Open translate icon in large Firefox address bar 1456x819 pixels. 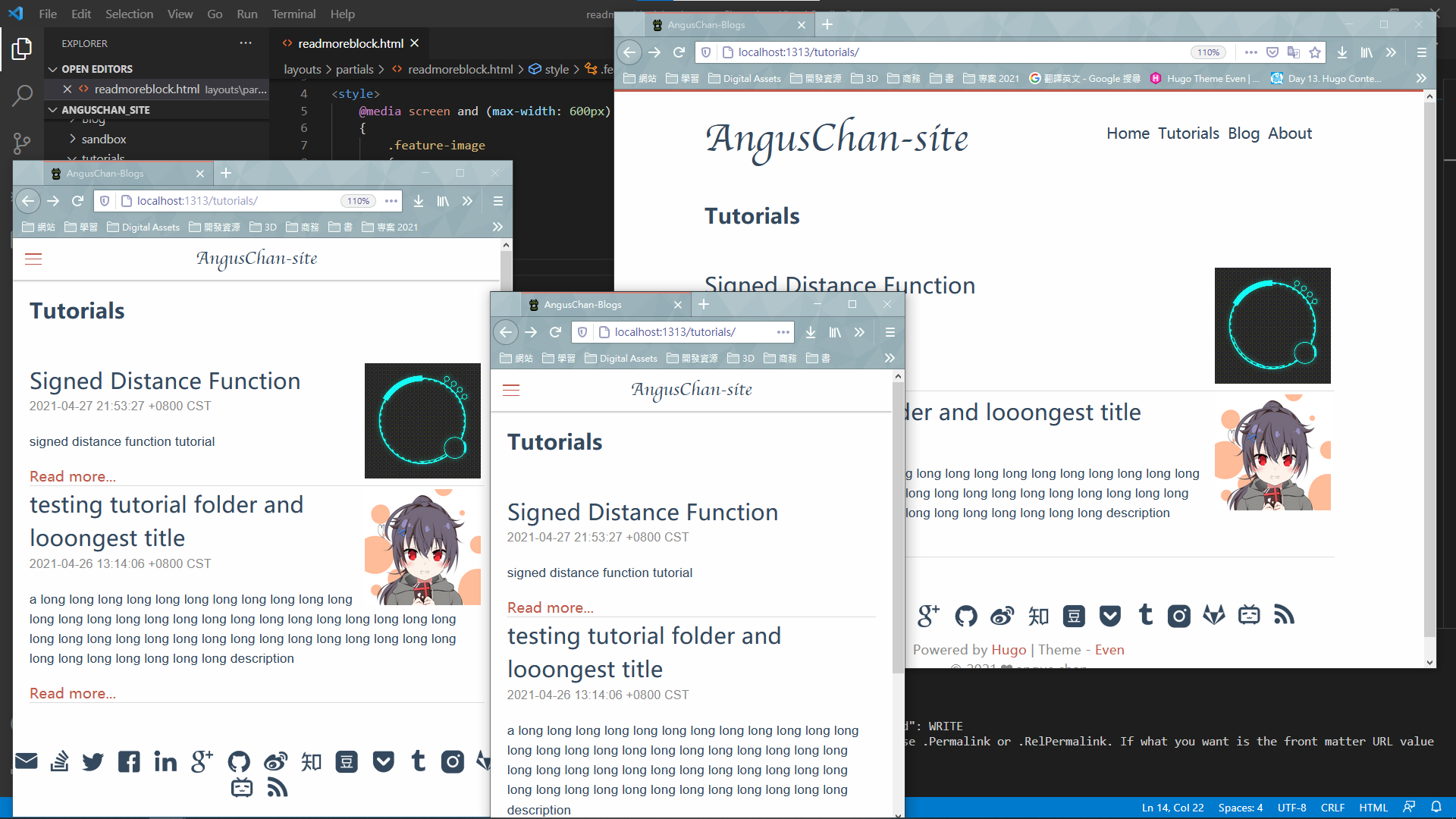[x=1294, y=52]
